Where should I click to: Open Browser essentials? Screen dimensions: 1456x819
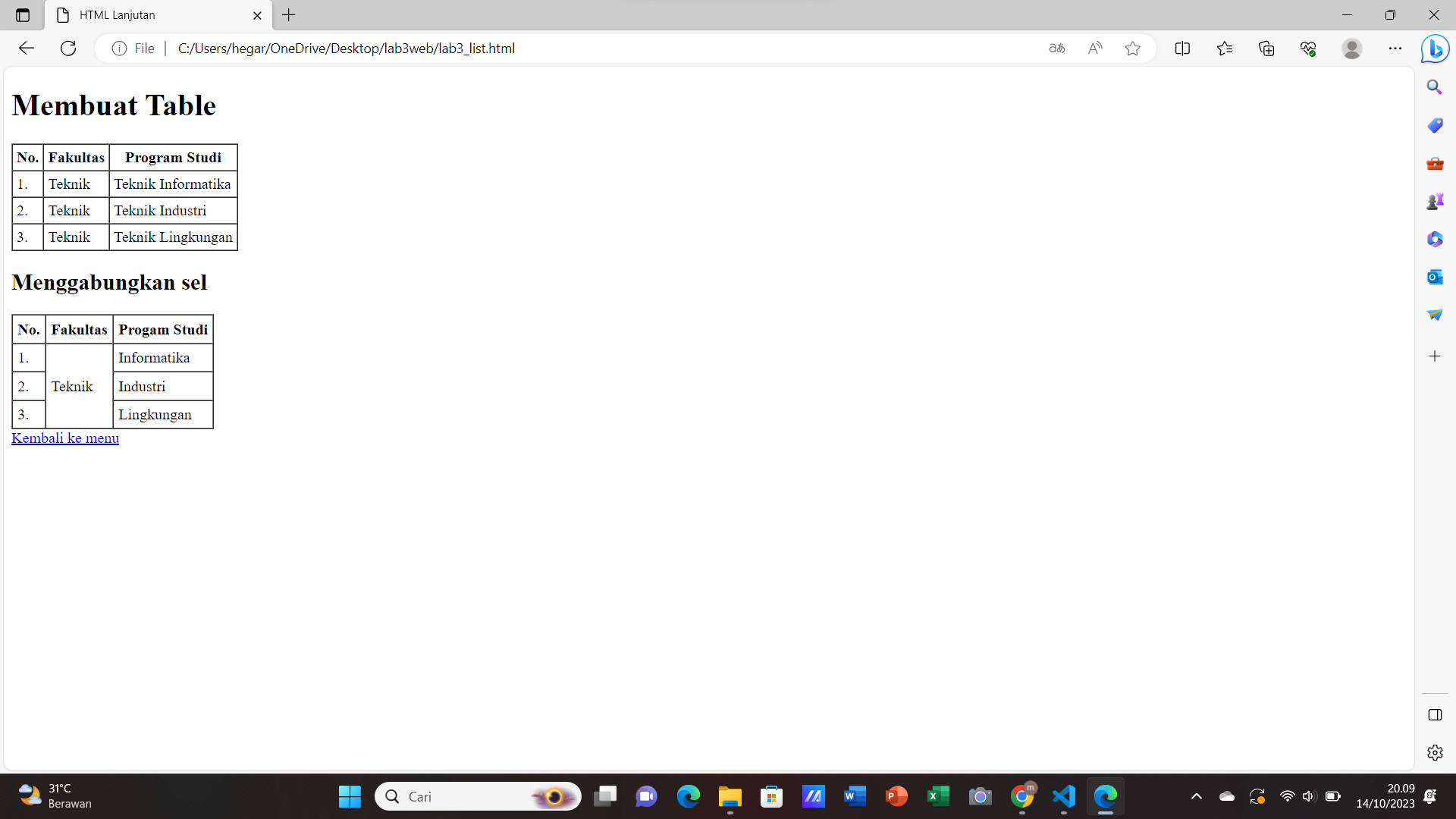pyautogui.click(x=1307, y=48)
